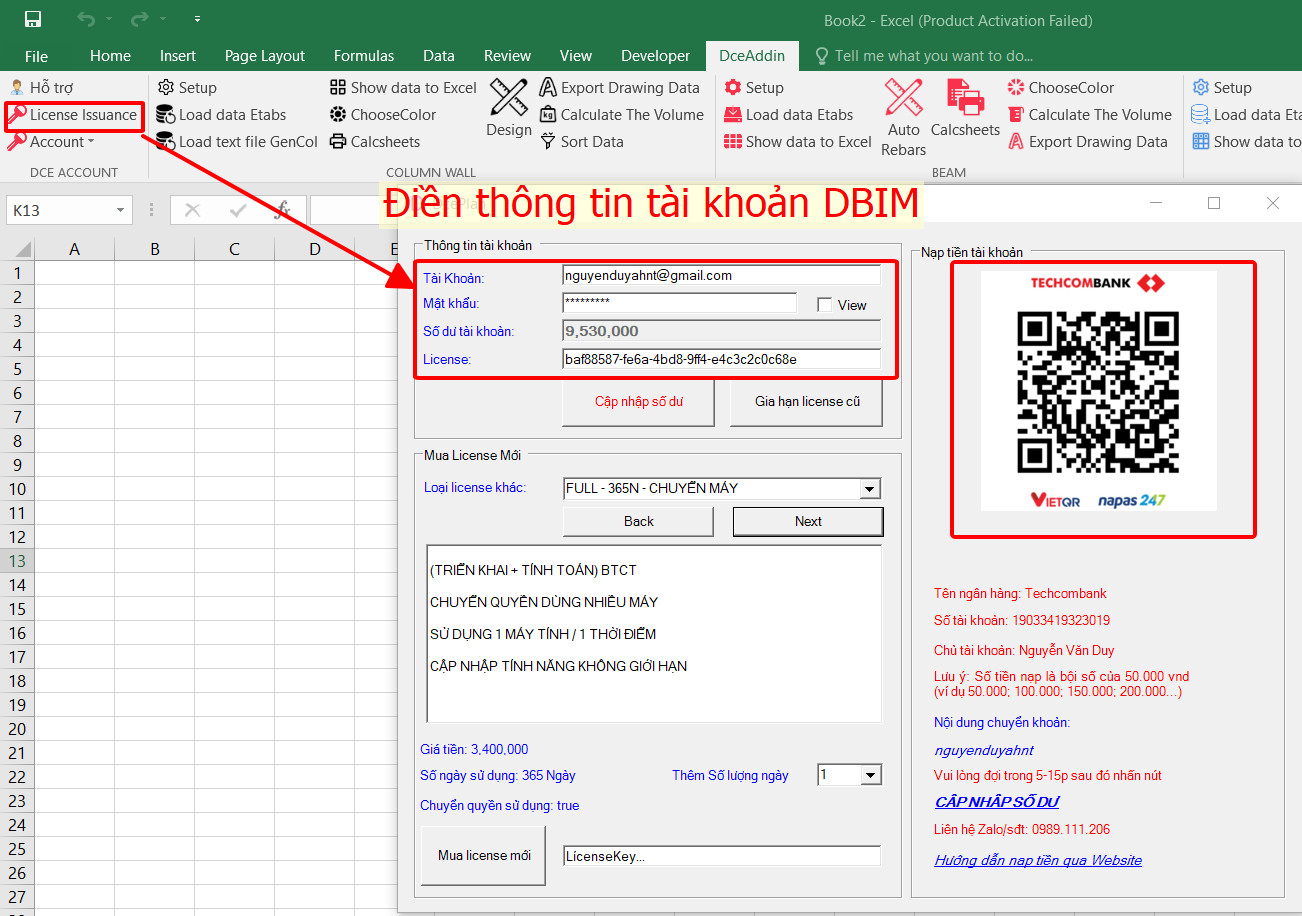Click the Mật khẩu password field
The width and height of the screenshot is (1302, 916).
(x=679, y=302)
